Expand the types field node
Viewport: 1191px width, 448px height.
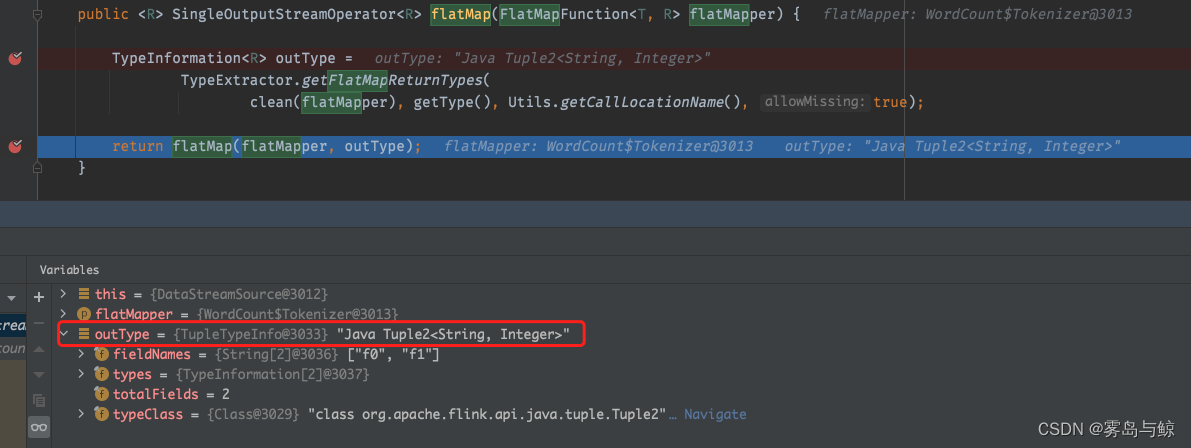[82, 374]
